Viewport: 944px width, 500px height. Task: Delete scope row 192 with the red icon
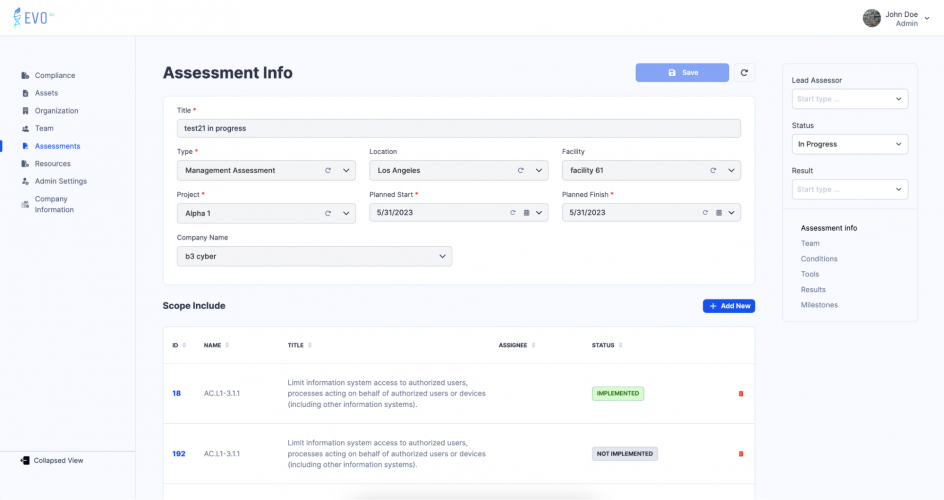[x=741, y=454]
